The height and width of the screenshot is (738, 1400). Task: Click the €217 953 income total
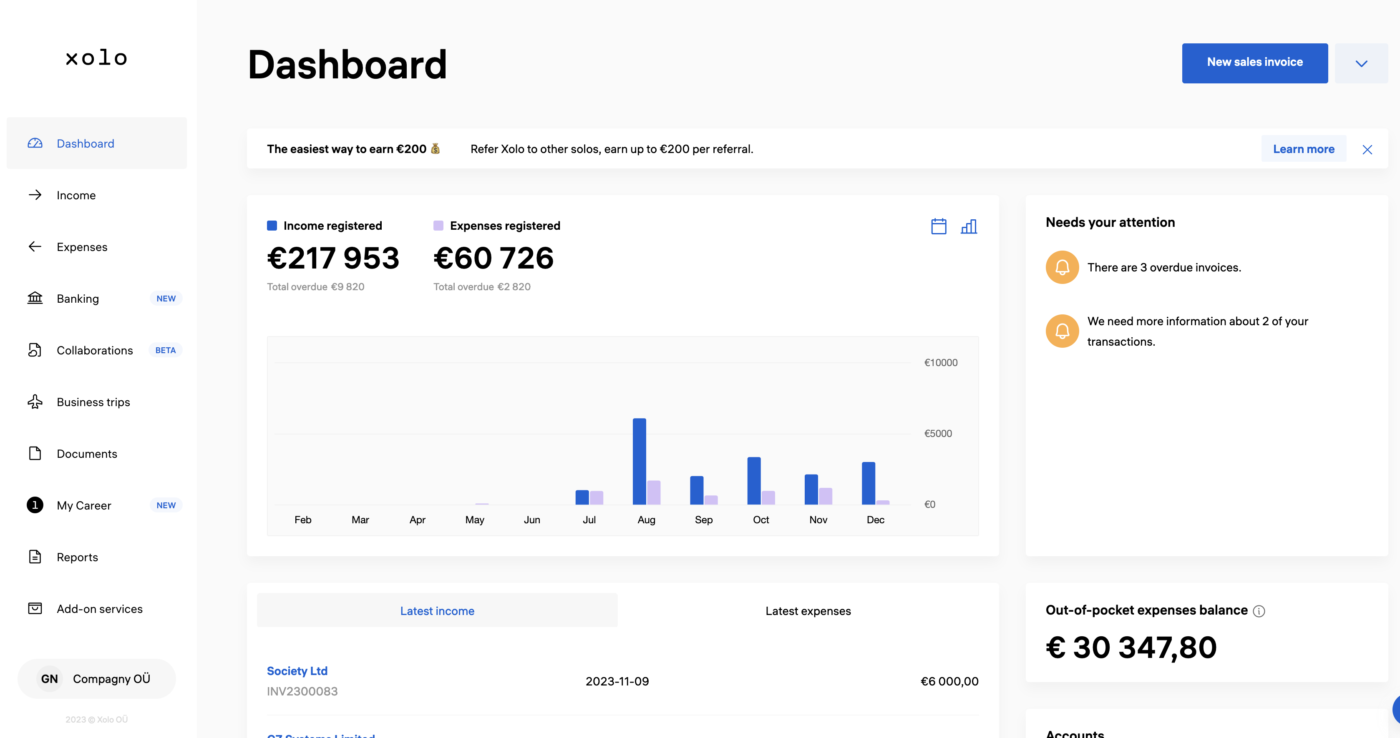point(333,258)
